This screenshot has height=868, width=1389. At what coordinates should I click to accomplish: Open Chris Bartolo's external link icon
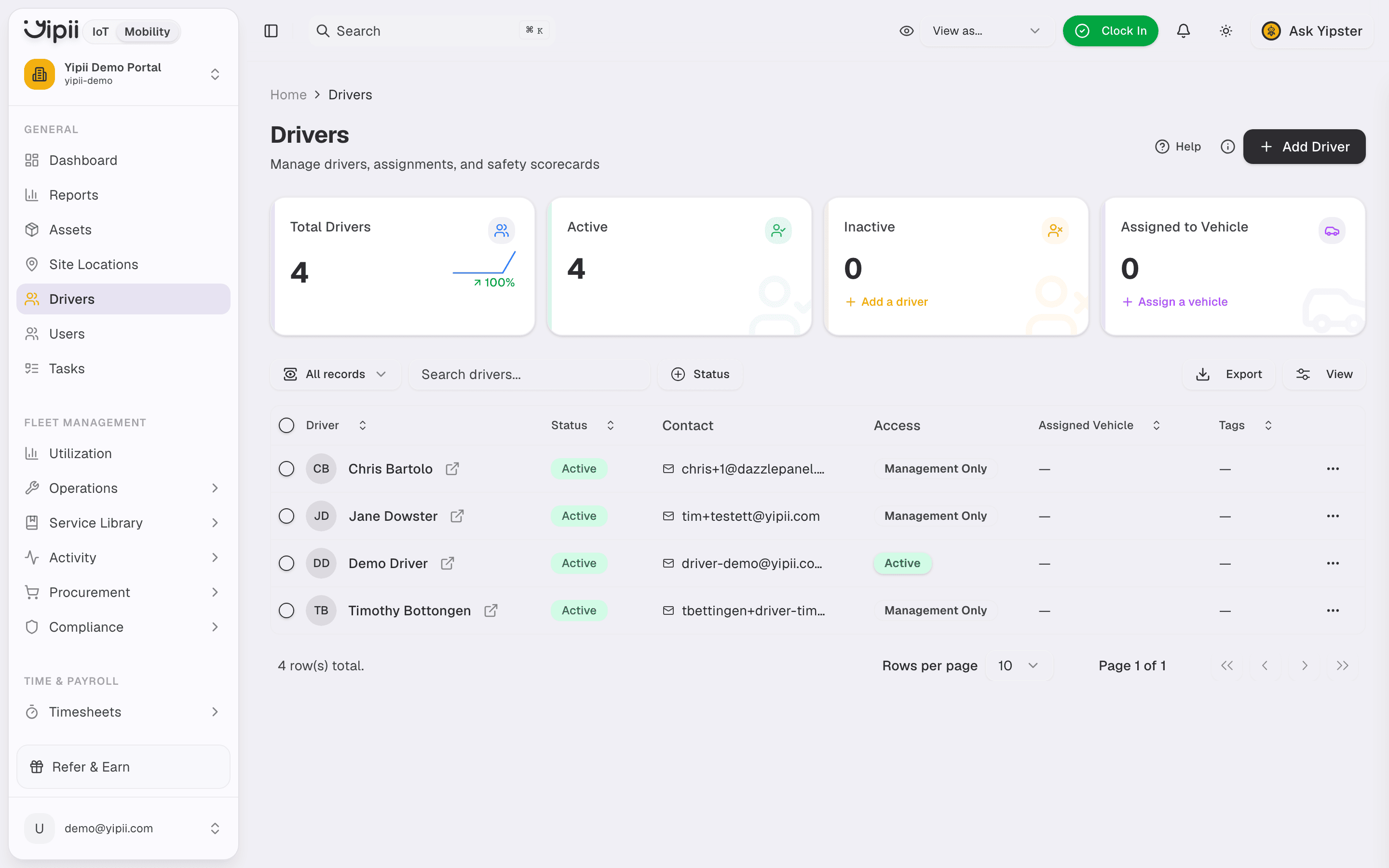pos(452,469)
